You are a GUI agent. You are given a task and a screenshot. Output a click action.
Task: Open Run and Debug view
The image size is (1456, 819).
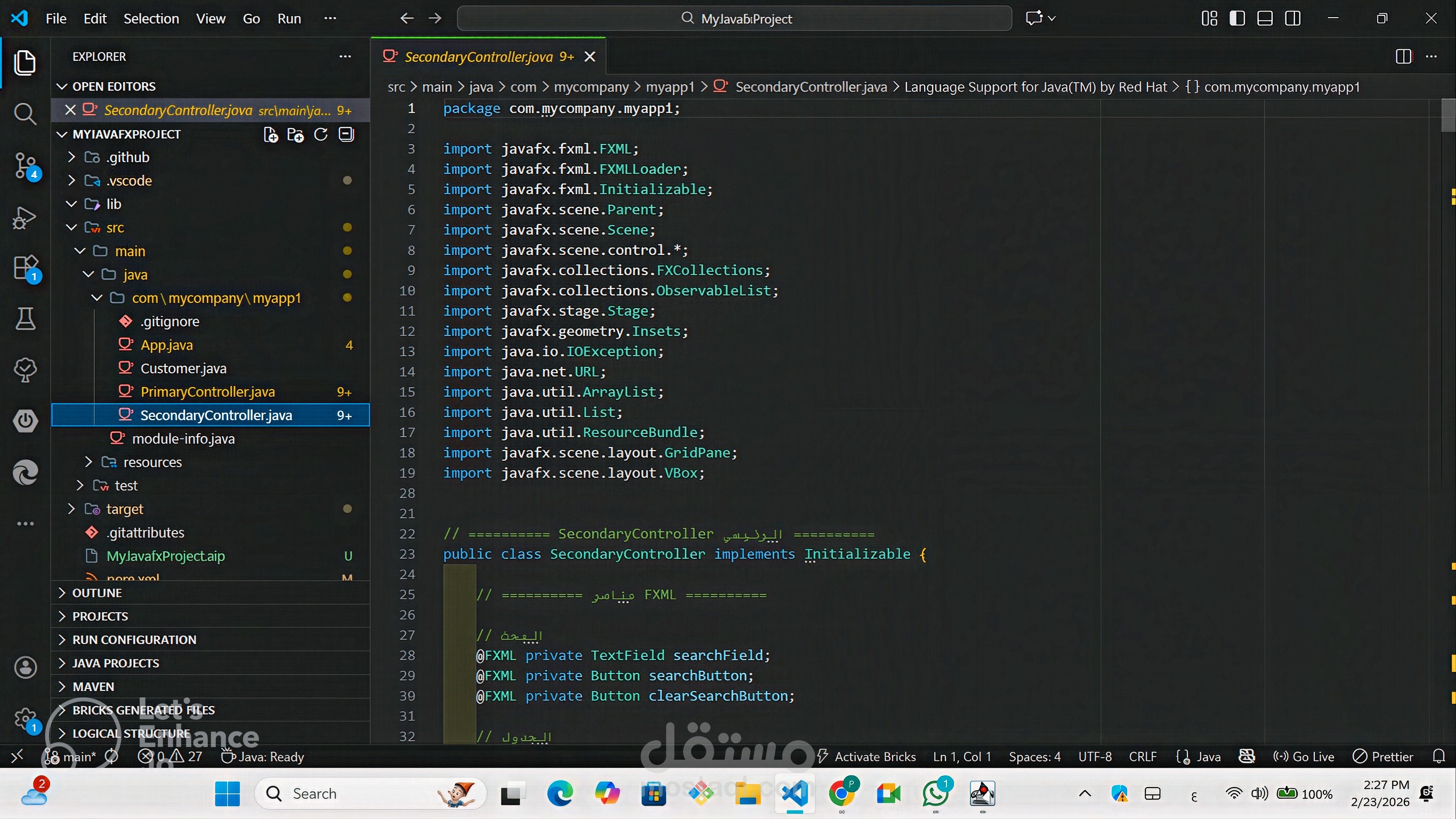[x=25, y=217]
